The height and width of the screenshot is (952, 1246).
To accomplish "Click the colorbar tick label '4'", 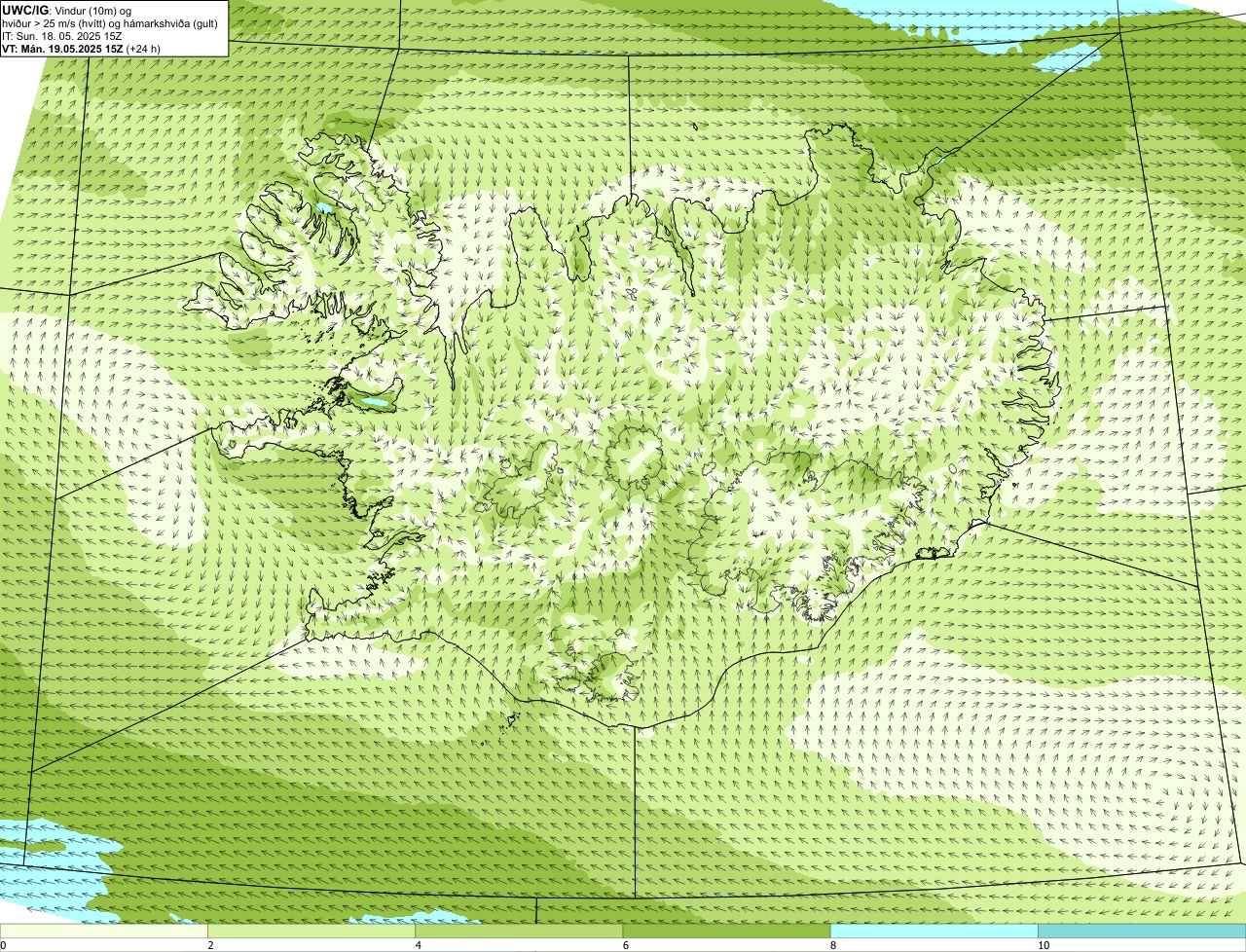I will pos(418,945).
